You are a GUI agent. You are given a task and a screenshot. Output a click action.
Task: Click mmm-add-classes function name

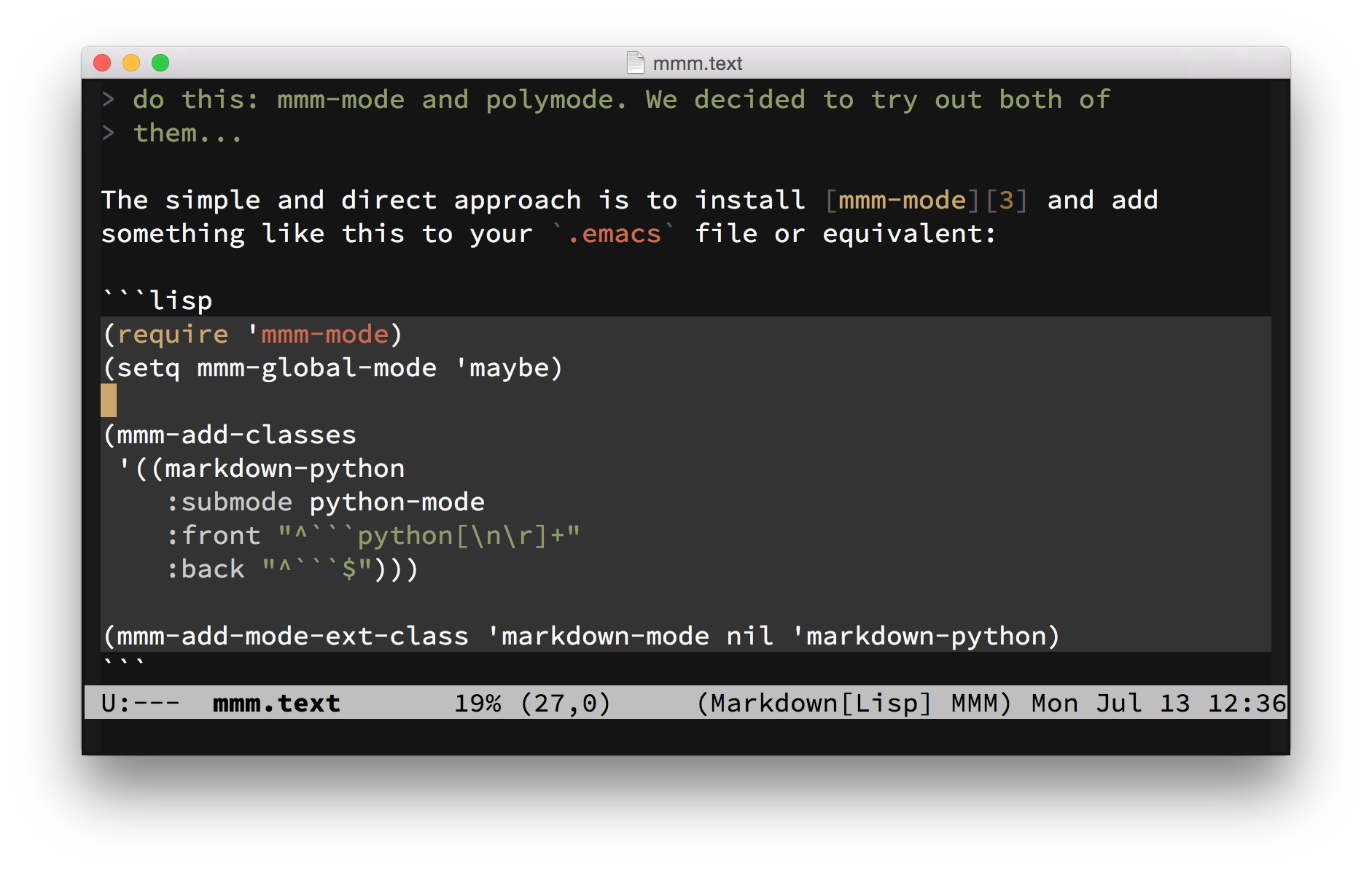pyautogui.click(x=236, y=435)
